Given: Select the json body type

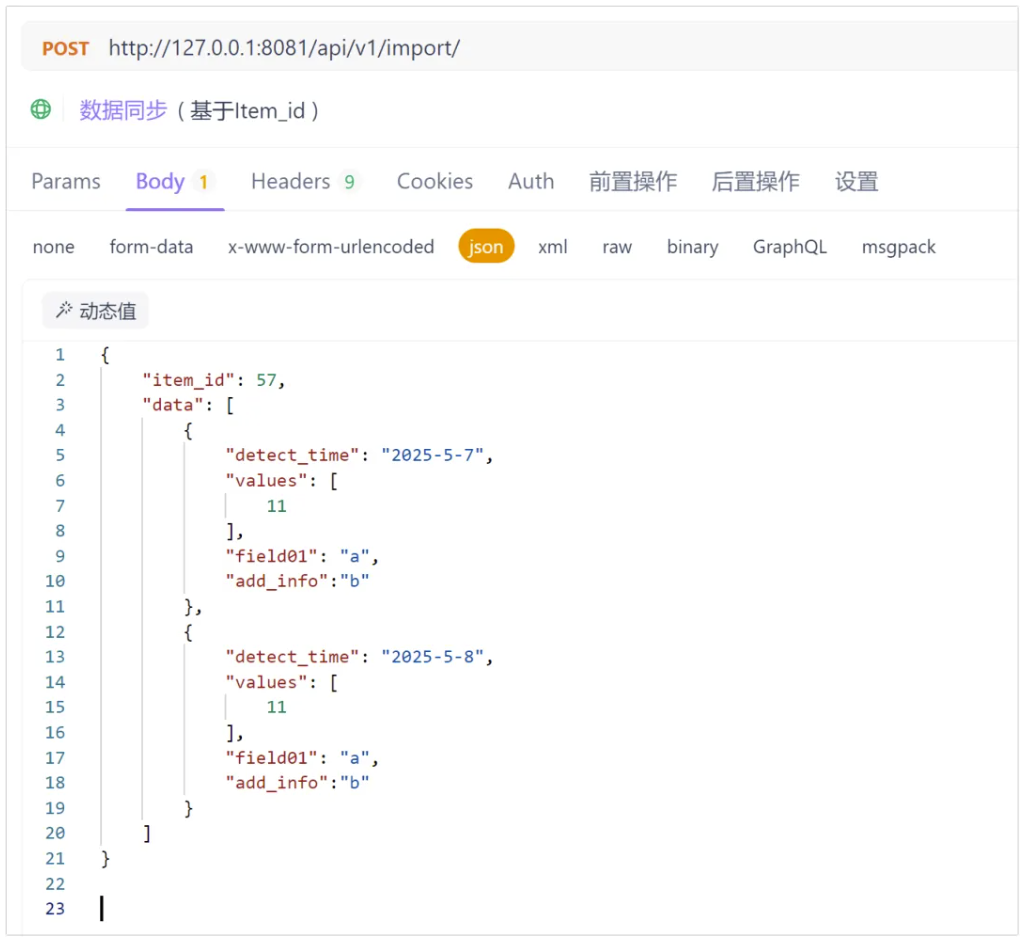Looking at the screenshot, I should click(x=486, y=247).
